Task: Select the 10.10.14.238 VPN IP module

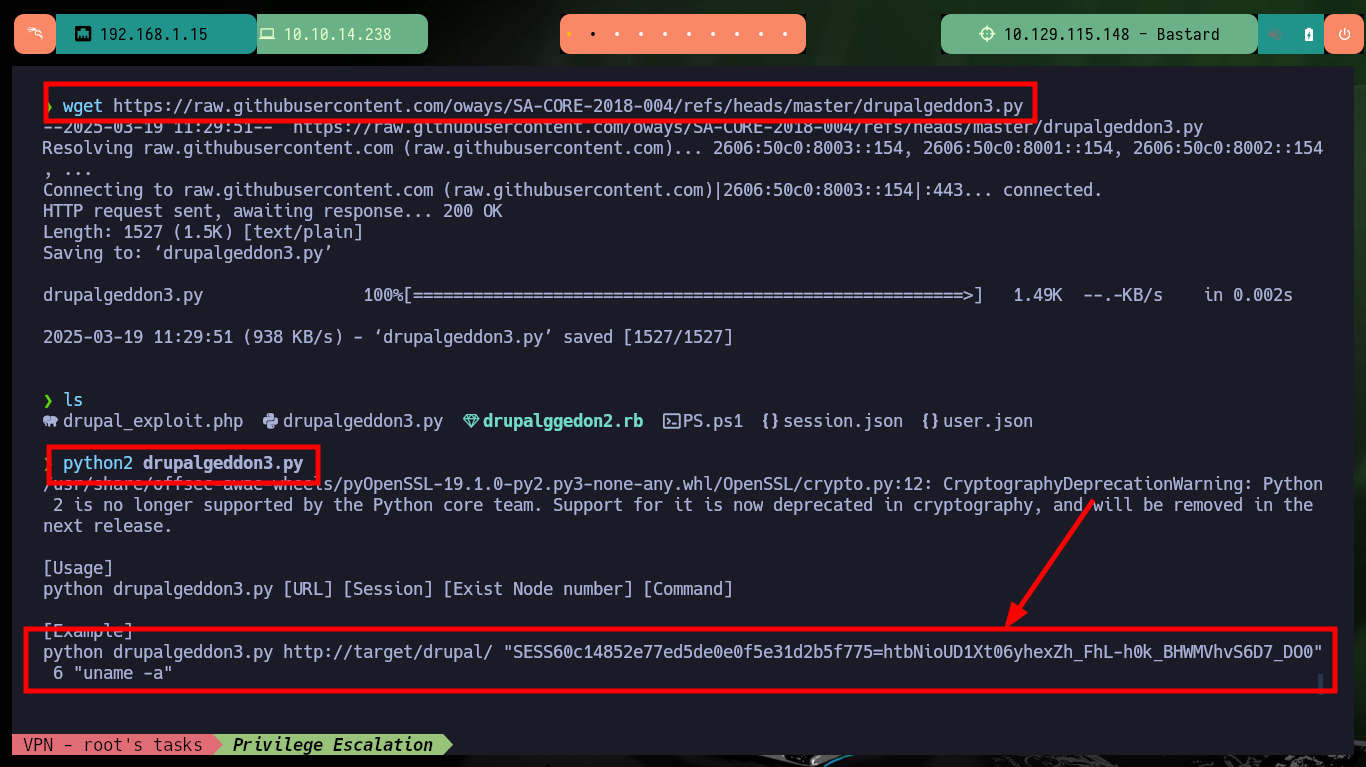Action: click(x=342, y=34)
